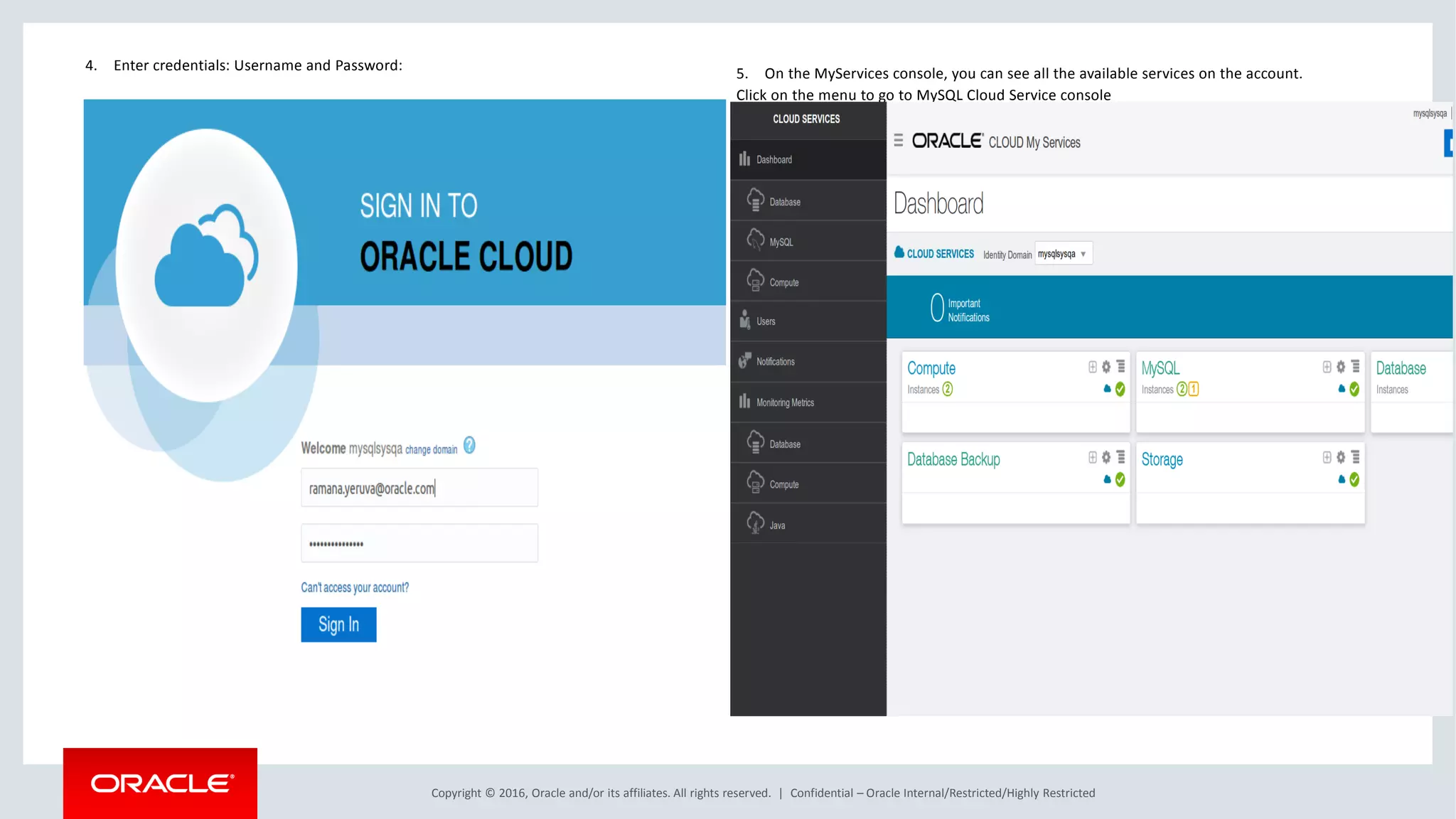The width and height of the screenshot is (1456, 819).
Task: Click the Compute instances count badge 2
Action: pyautogui.click(x=948, y=390)
